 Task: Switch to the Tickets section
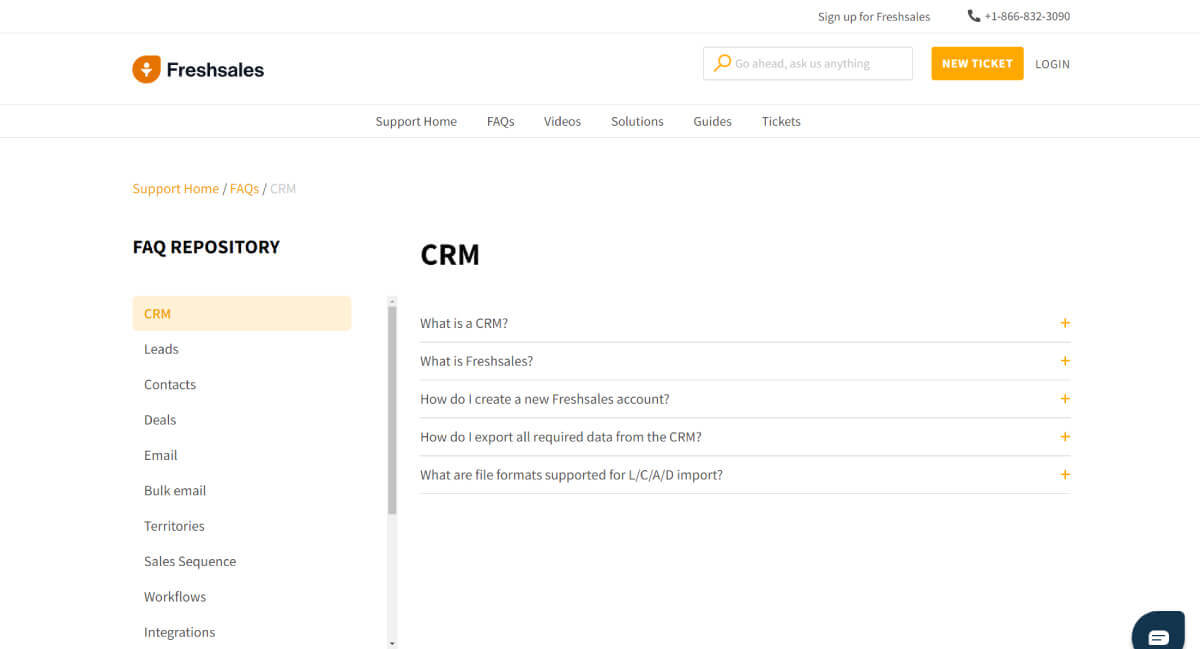(x=781, y=121)
